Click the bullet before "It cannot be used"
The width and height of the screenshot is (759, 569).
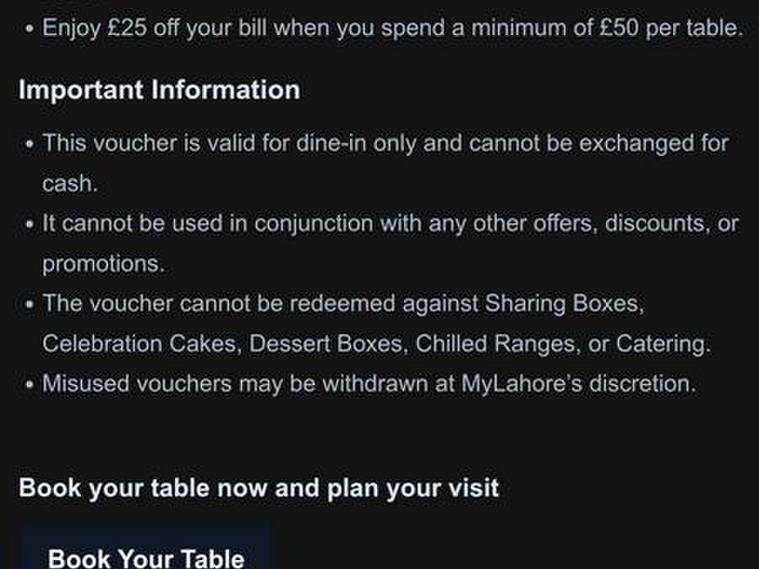[28, 224]
